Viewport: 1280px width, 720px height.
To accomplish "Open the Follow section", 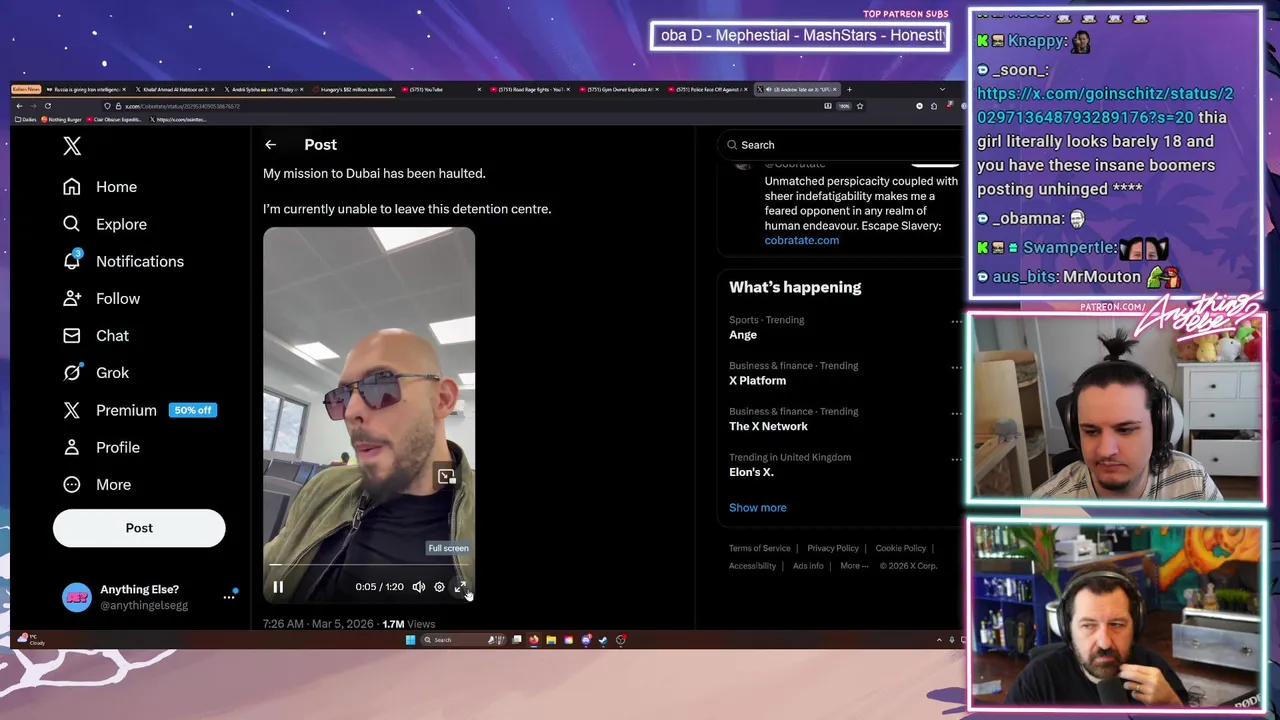I will (x=101, y=298).
